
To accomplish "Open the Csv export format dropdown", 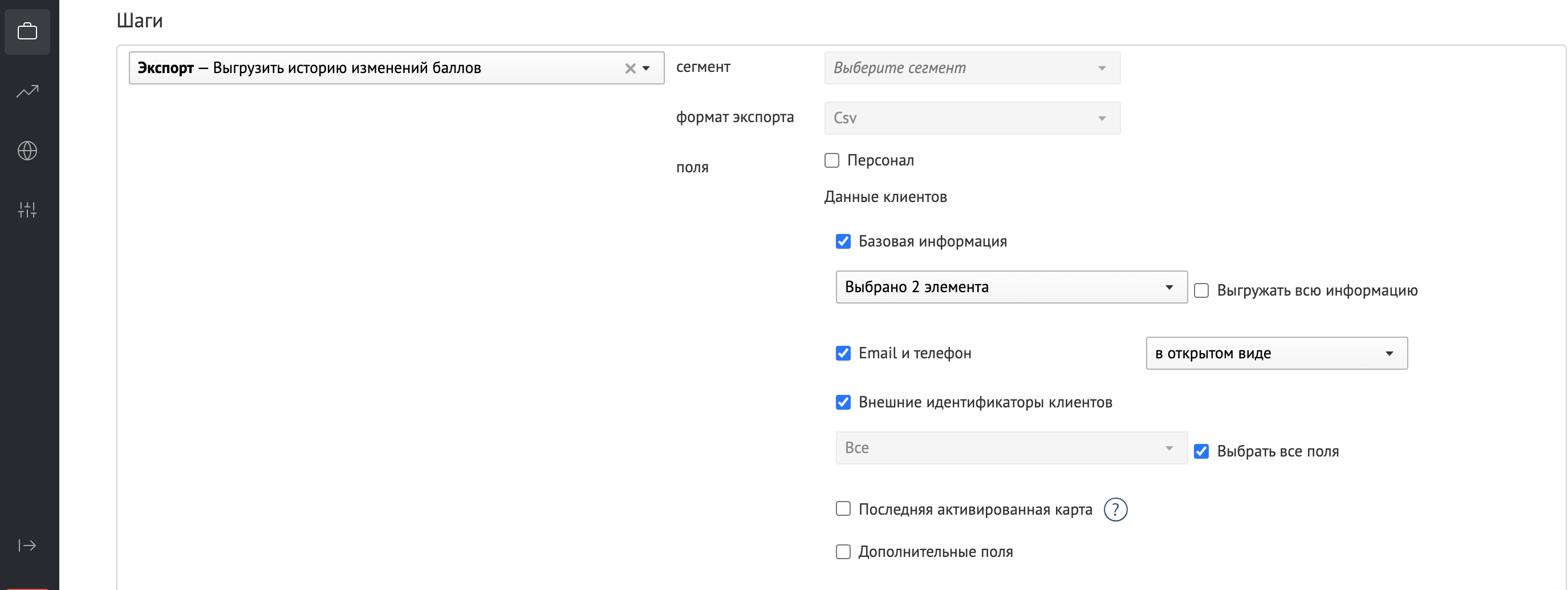I will [x=972, y=118].
